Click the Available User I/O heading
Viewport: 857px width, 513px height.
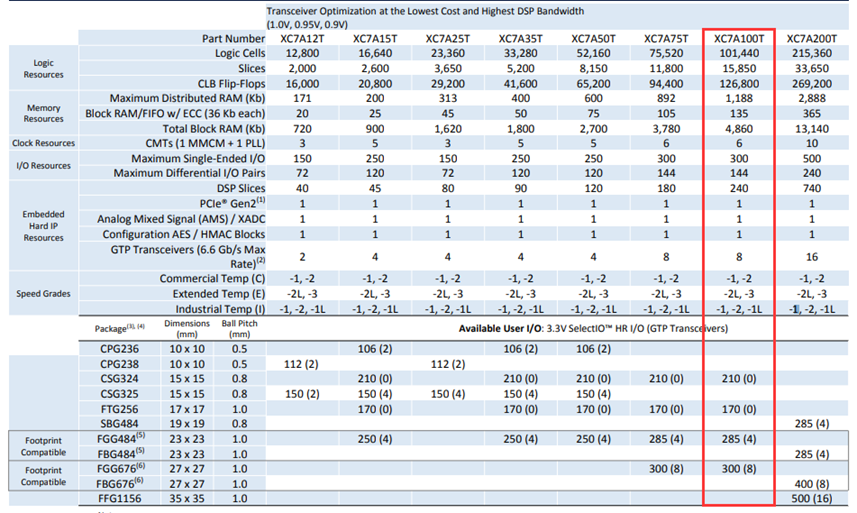(x=593, y=329)
